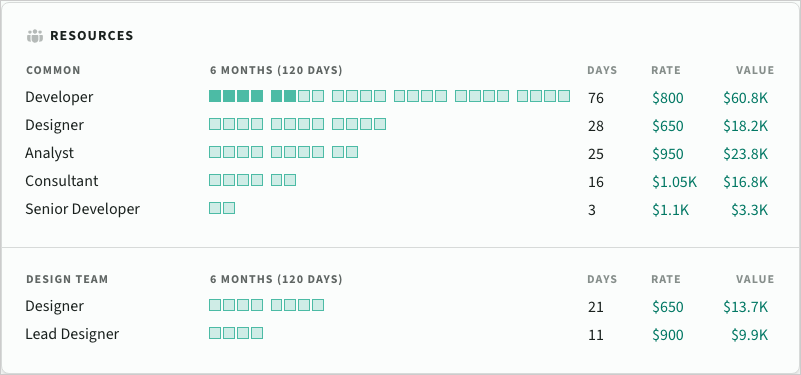Select the Consultant rate $1.05K

(x=674, y=181)
